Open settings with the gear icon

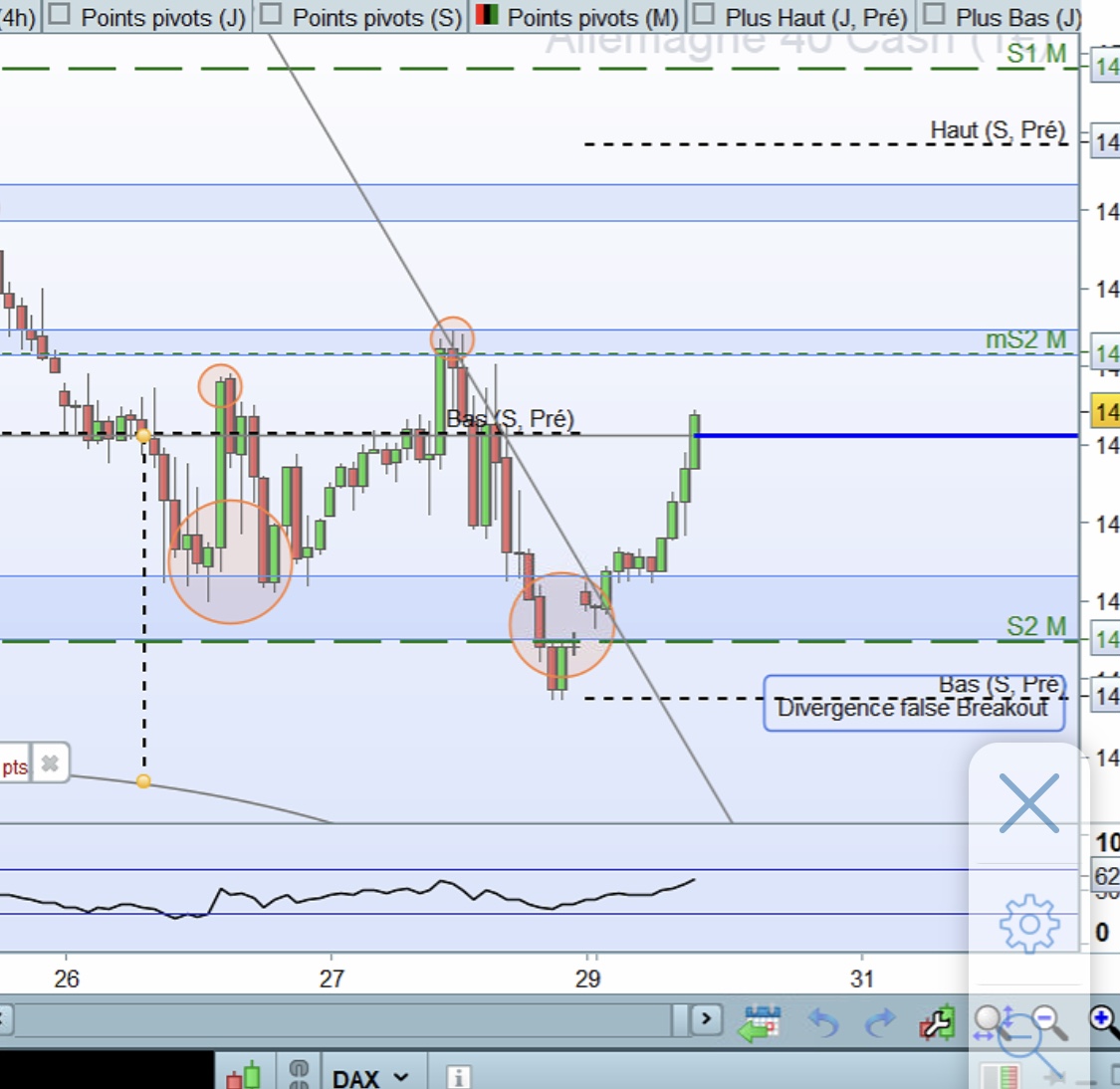(x=1029, y=924)
